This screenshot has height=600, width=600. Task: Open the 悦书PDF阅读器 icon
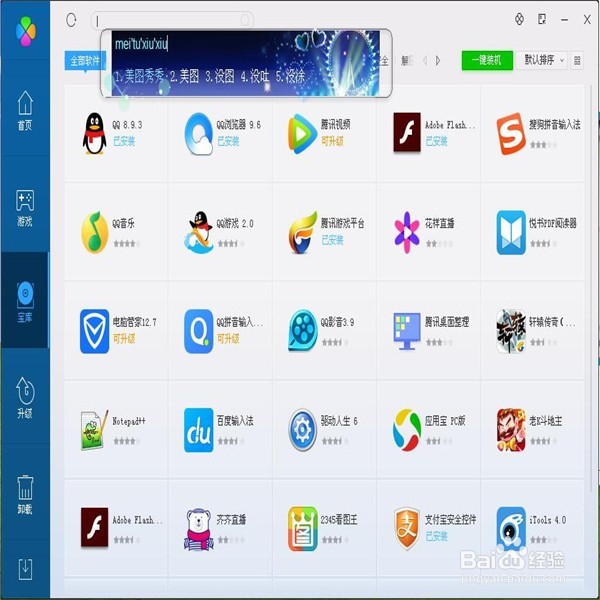(x=511, y=232)
